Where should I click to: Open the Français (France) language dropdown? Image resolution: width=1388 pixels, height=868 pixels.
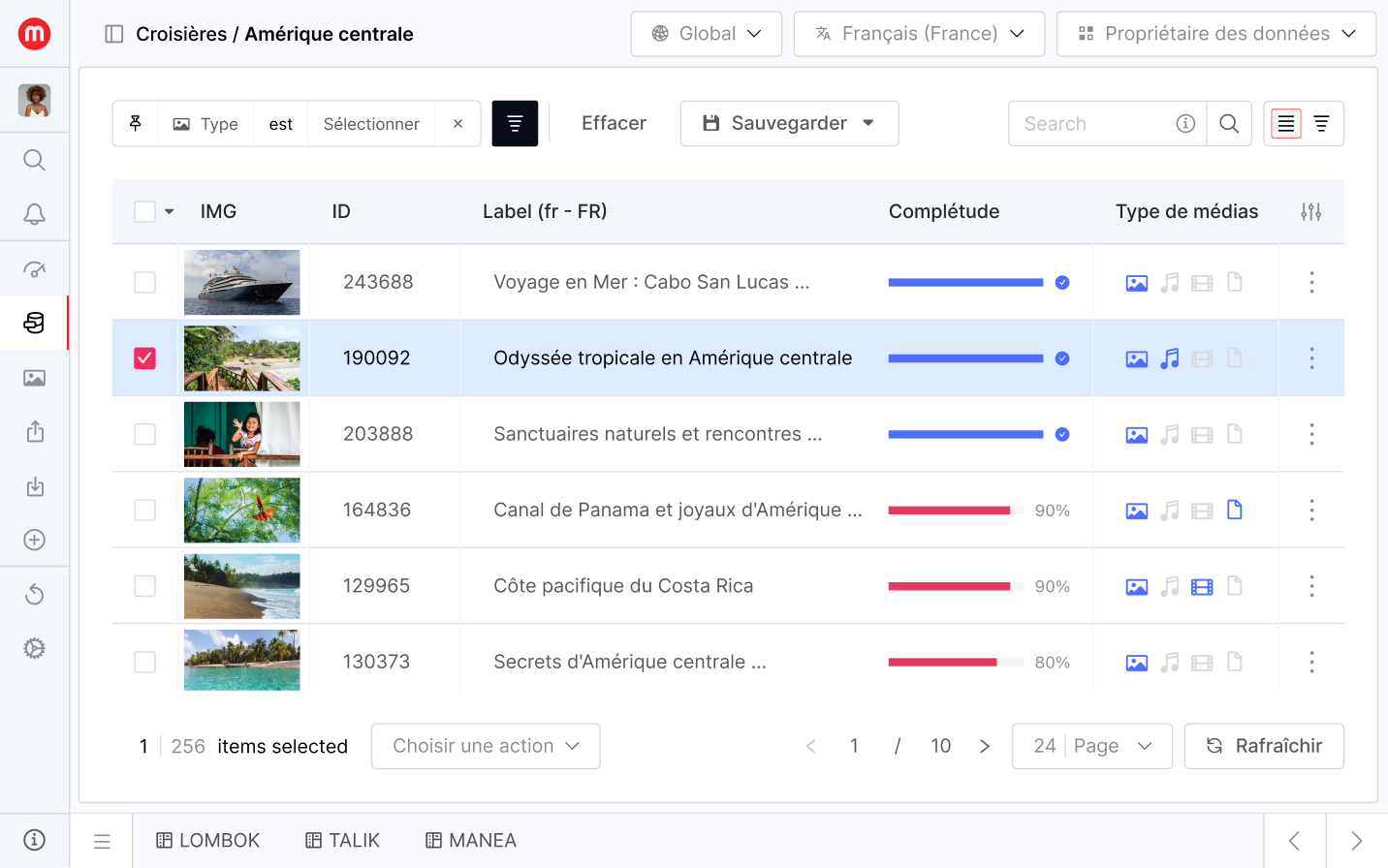click(x=918, y=34)
